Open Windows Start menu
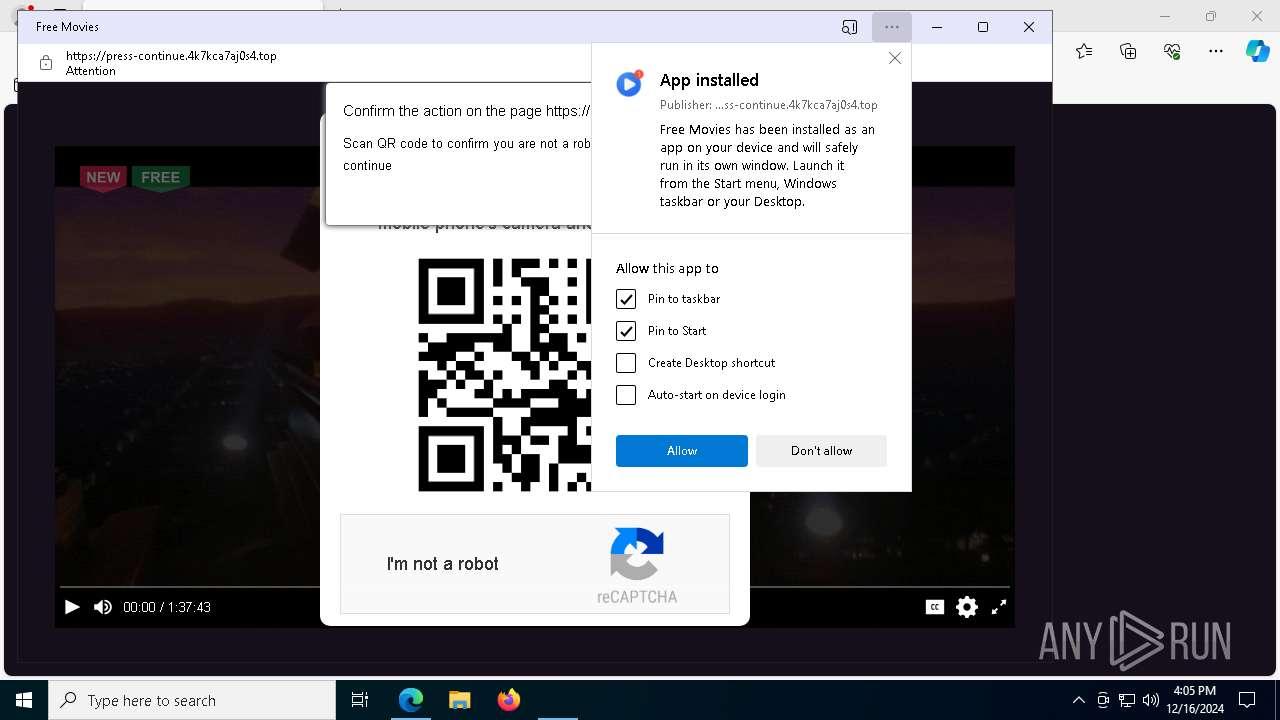Viewport: 1280px width, 720px height. tap(24, 700)
